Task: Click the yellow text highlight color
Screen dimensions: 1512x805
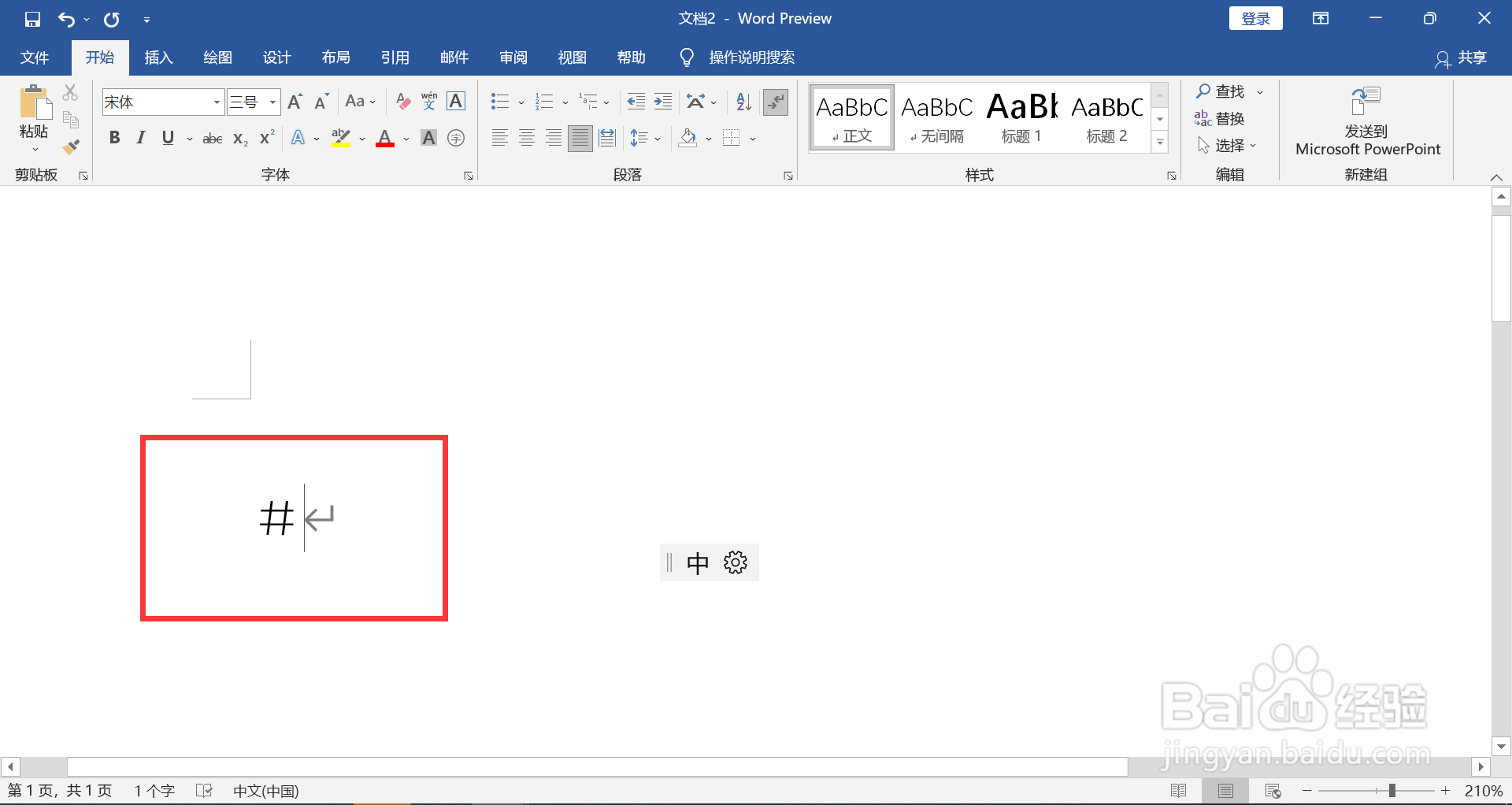Action: coord(341,139)
